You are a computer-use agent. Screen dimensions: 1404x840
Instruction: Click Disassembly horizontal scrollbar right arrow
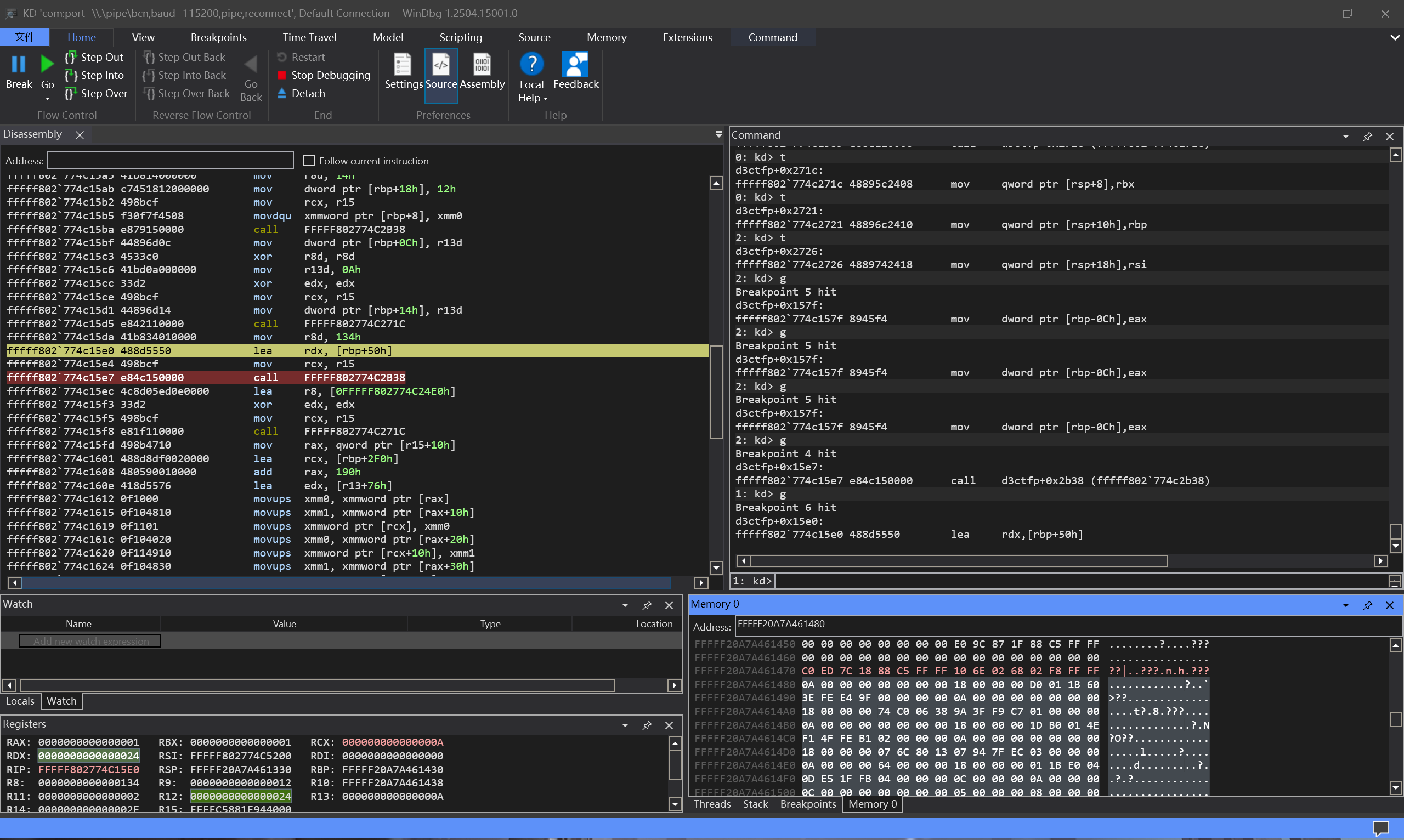(x=701, y=583)
